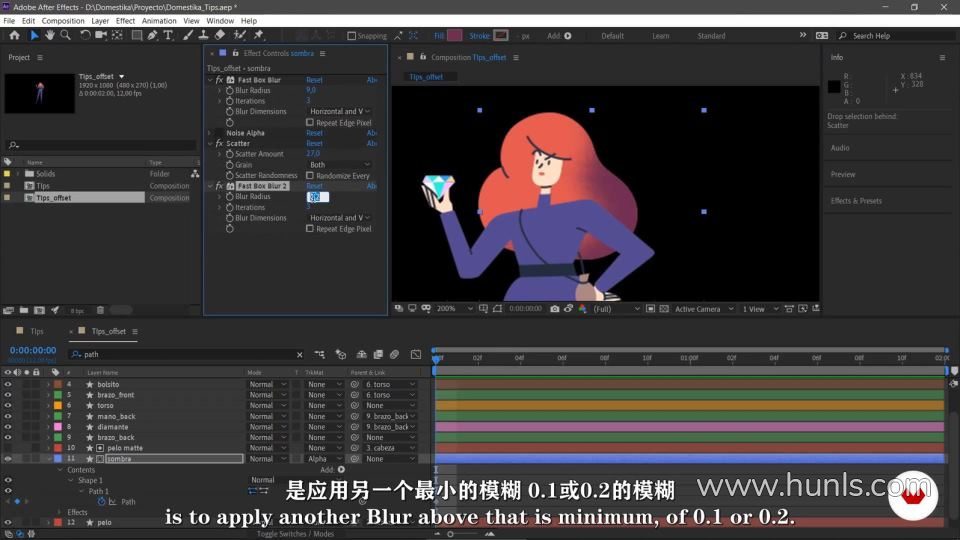Hide the diamante layer via eye icon
960x540 pixels.
click(x=8, y=427)
